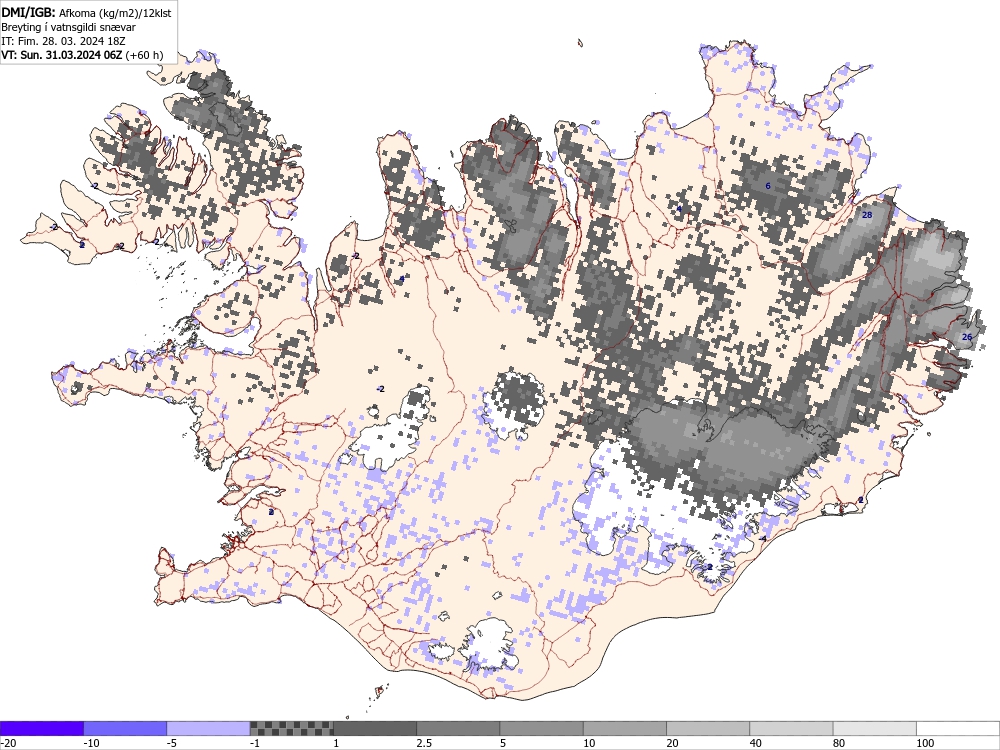Click the dark purple -20 to -10 legend swatch
Image resolution: width=1000 pixels, height=750 pixels.
coord(41,728)
